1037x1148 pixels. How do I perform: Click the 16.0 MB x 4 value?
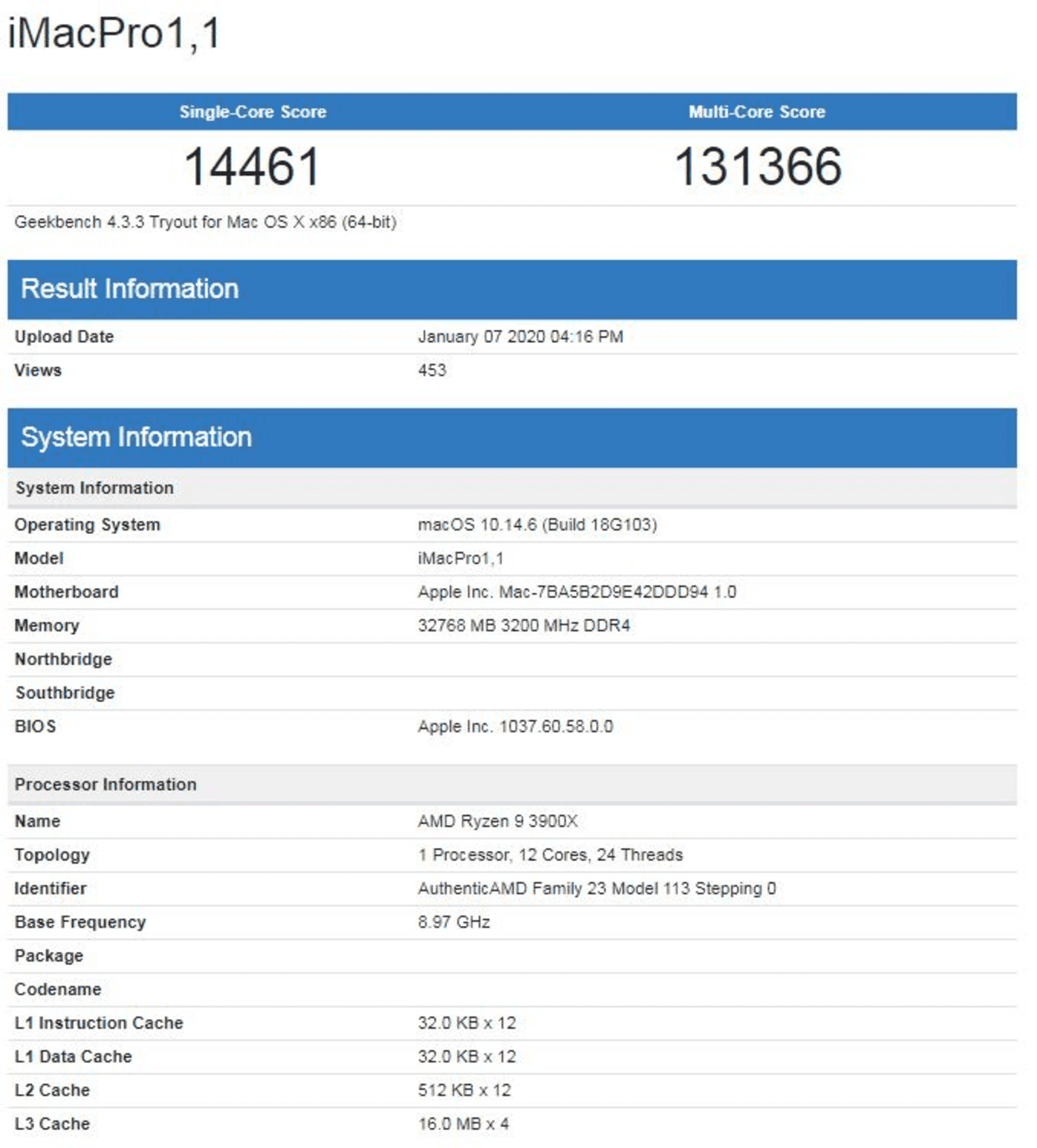tap(463, 1126)
